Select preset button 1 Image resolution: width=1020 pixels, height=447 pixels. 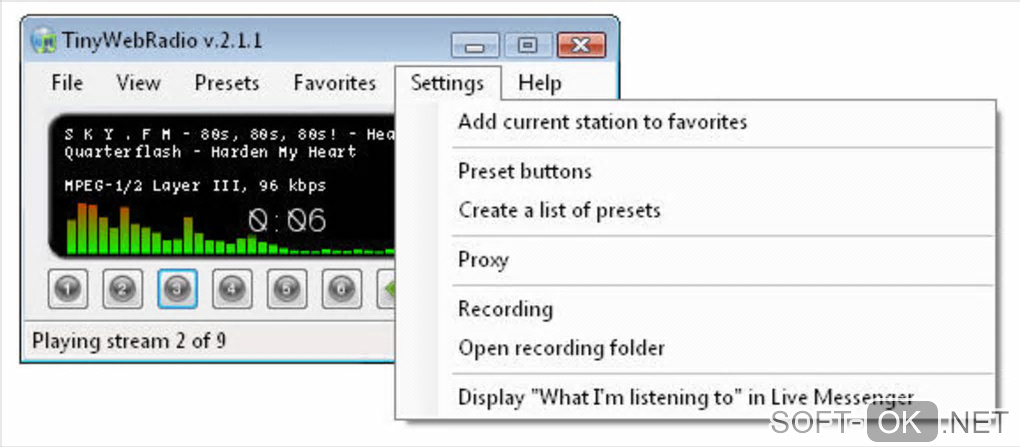(x=68, y=288)
